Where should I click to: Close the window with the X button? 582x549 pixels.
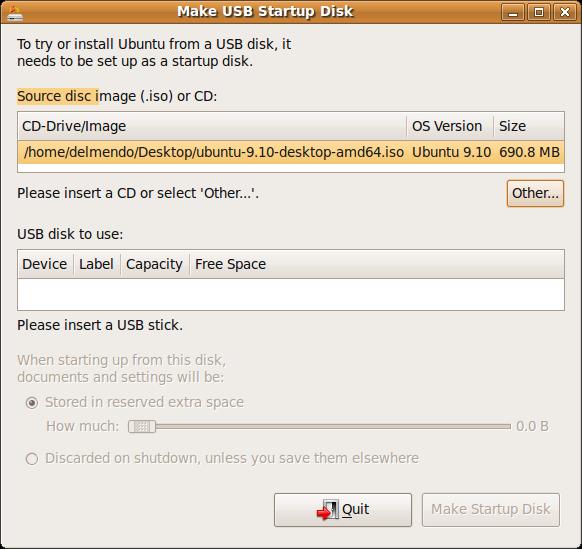point(565,12)
